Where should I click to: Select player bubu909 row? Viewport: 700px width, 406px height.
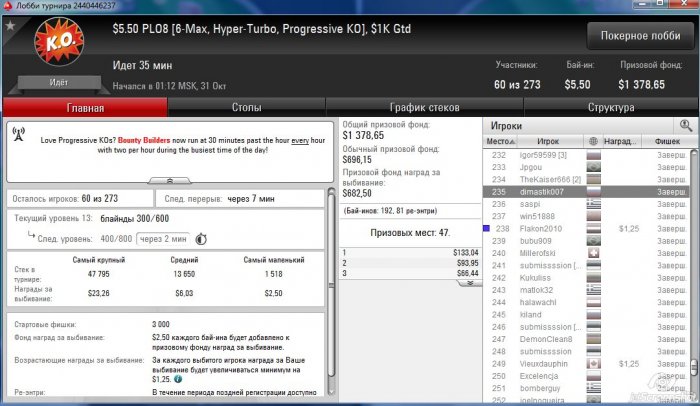tap(586, 241)
